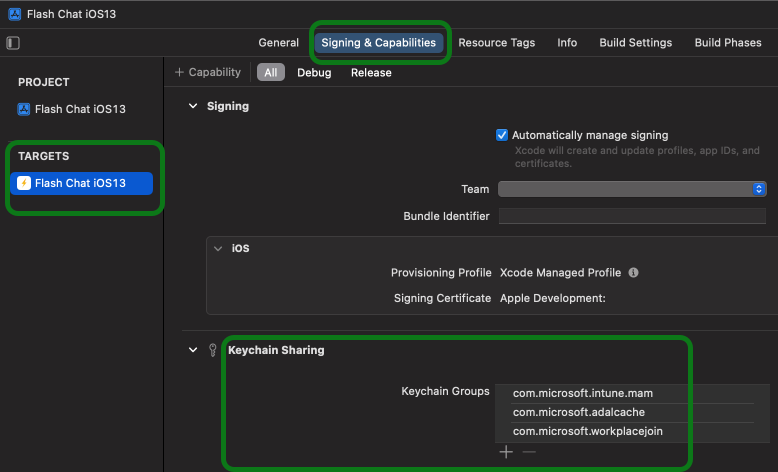
Task: Click the sidebar toggle icon
Action: coord(13,43)
